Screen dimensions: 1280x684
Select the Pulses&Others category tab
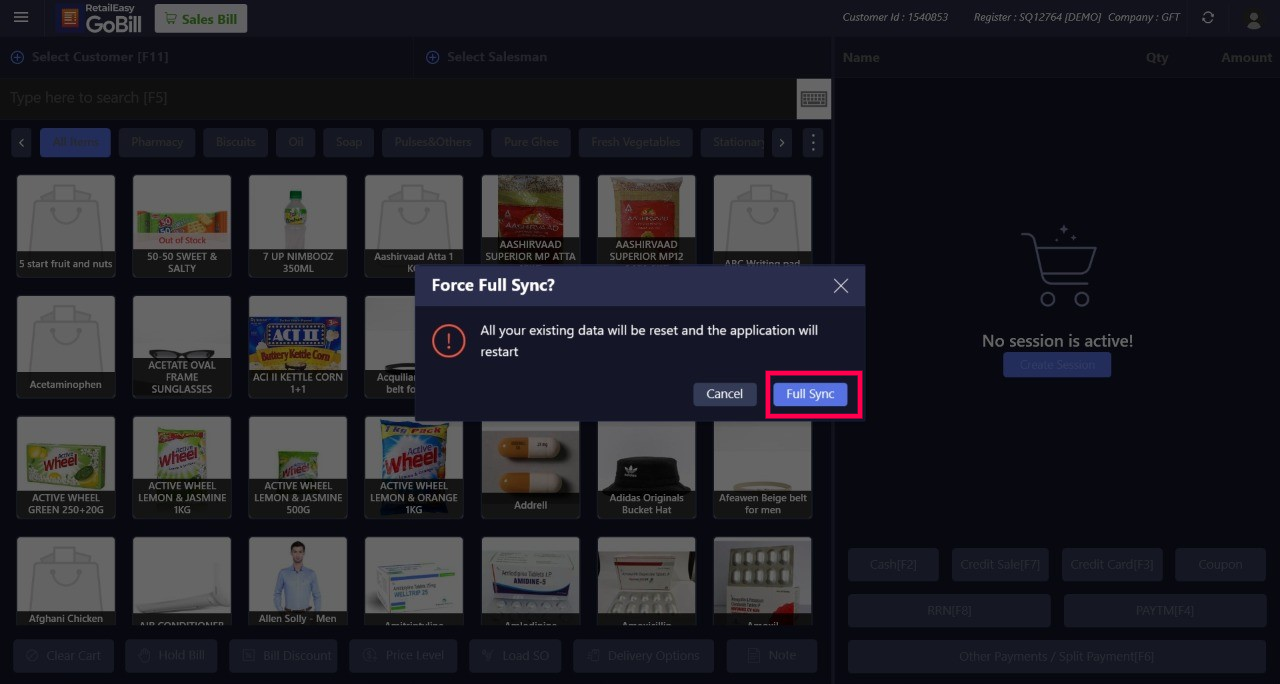[x=433, y=142]
